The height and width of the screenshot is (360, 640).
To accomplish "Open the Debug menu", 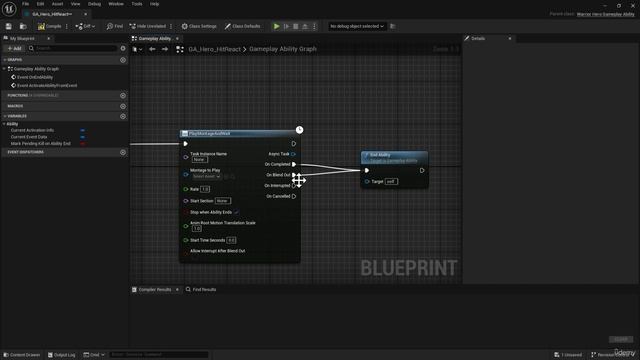I will [x=94, y=4].
